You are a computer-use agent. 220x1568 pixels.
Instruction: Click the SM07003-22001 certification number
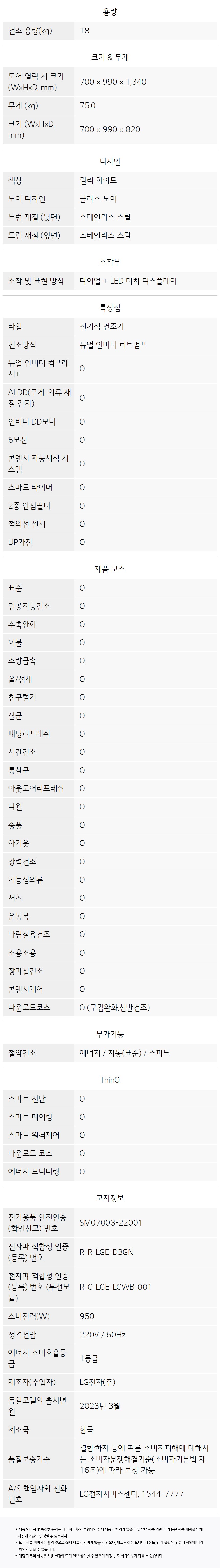point(111,1222)
